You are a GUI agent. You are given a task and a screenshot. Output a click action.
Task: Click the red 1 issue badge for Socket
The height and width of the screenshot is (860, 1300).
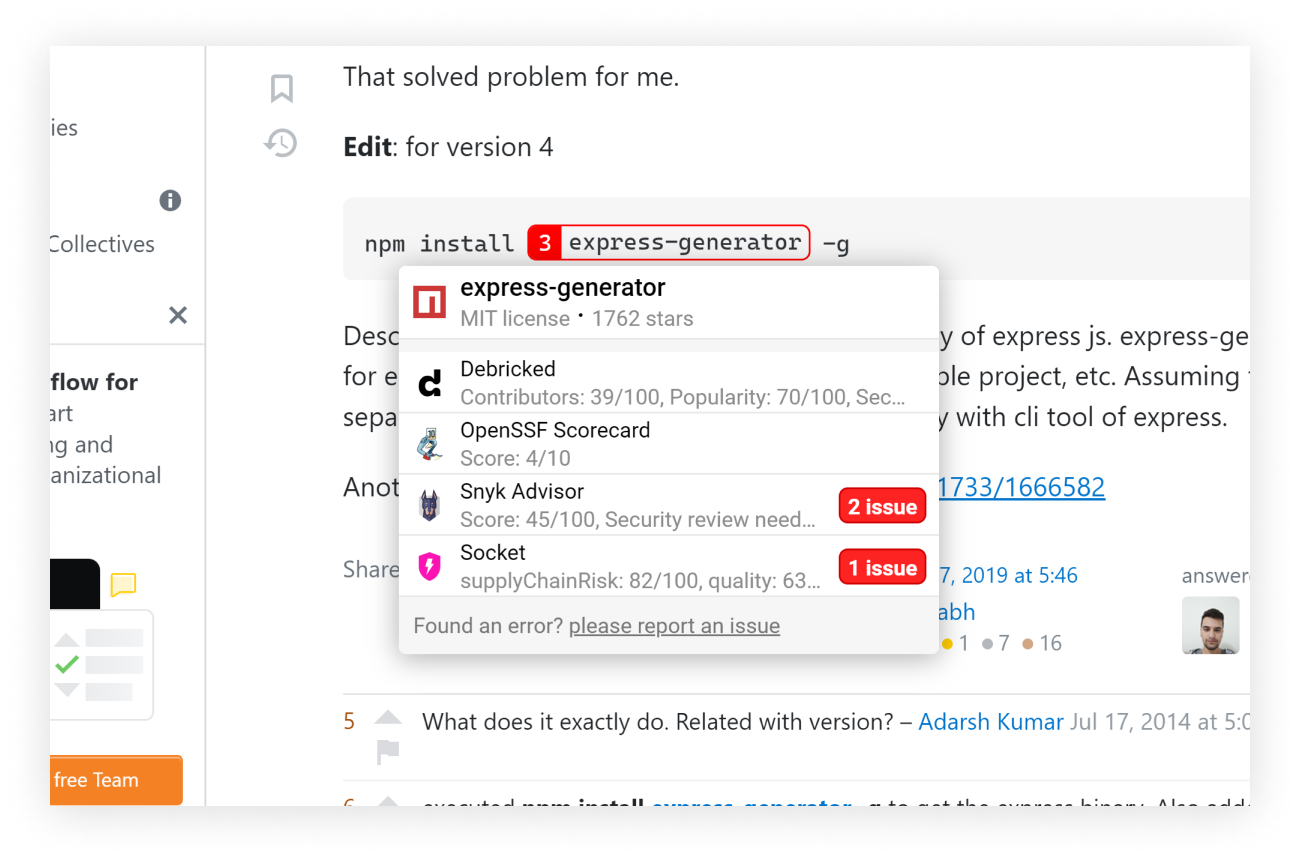point(882,568)
